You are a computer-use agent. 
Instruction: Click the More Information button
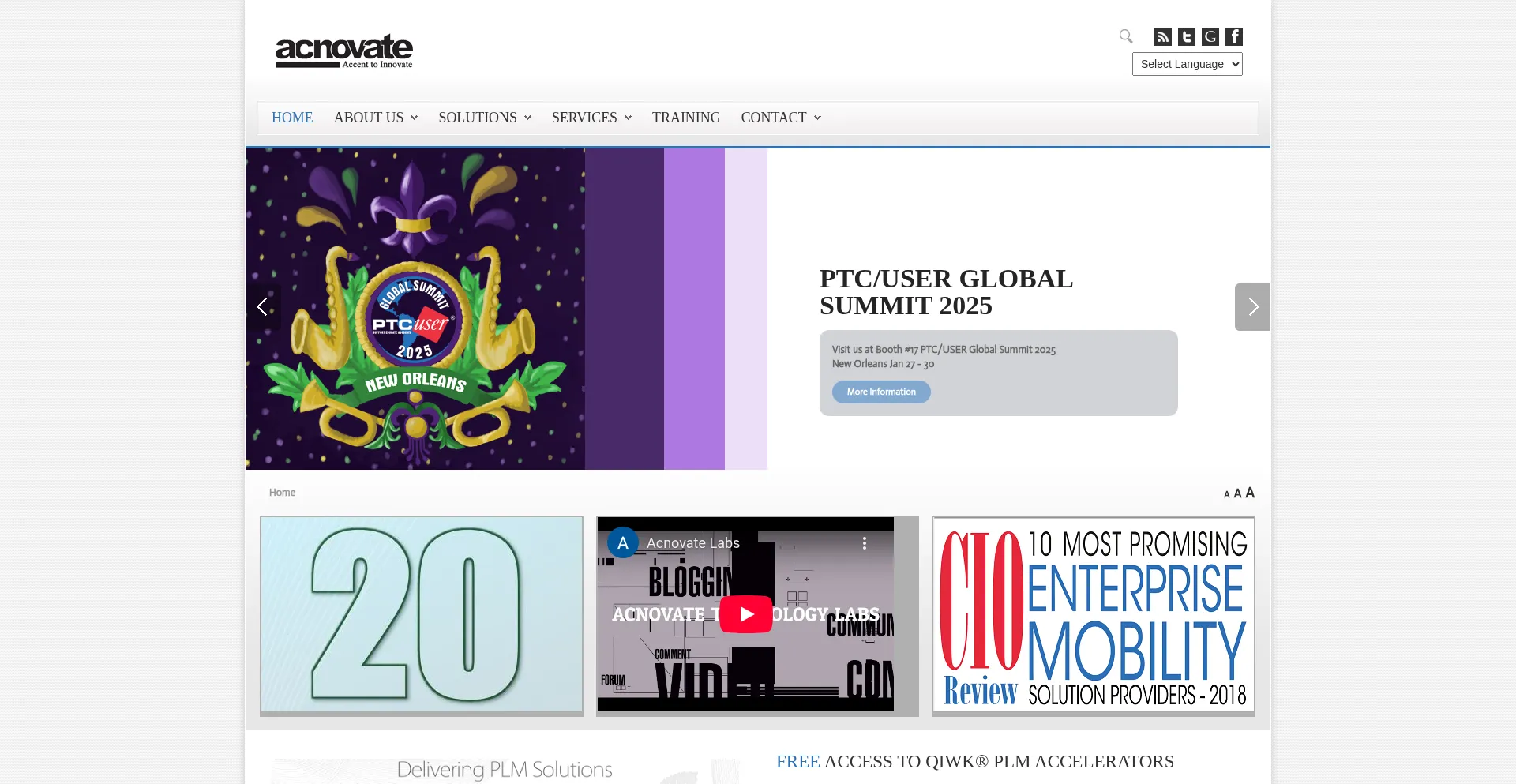pyautogui.click(x=881, y=392)
